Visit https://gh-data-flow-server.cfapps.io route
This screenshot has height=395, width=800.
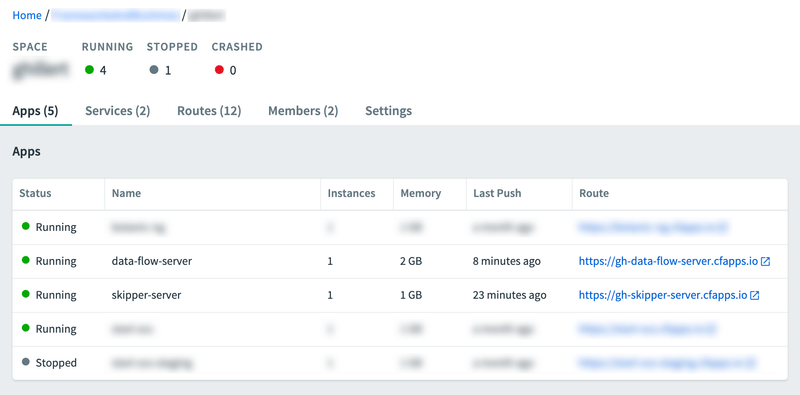(668, 261)
